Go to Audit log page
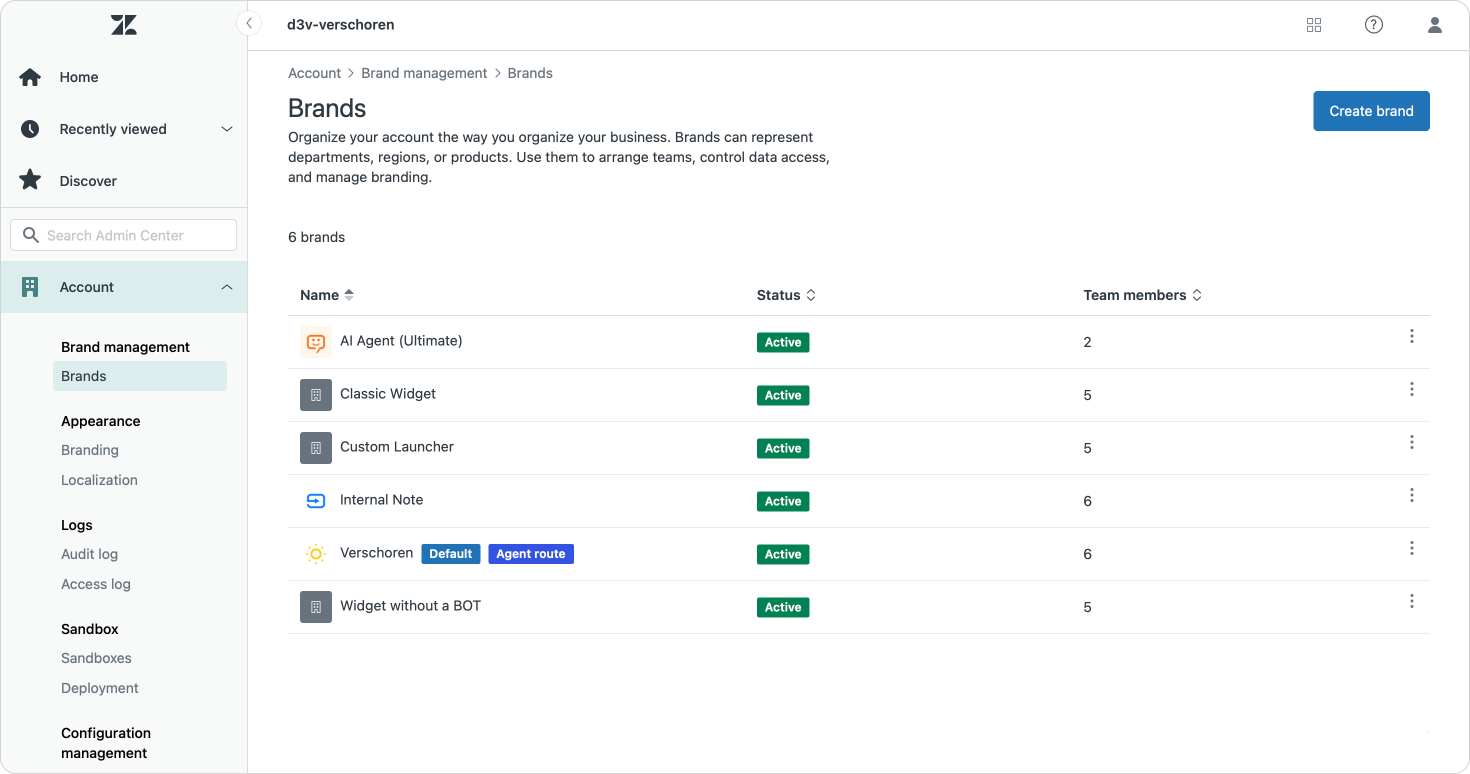This screenshot has height=774, width=1470. (x=89, y=554)
